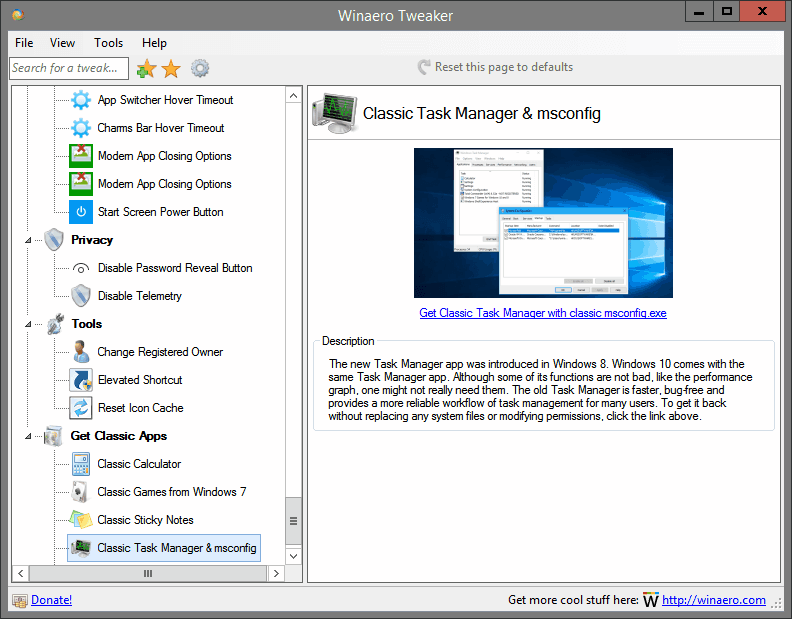
Task: Click the tree vertical scrollbar thumb
Action: click(x=293, y=521)
